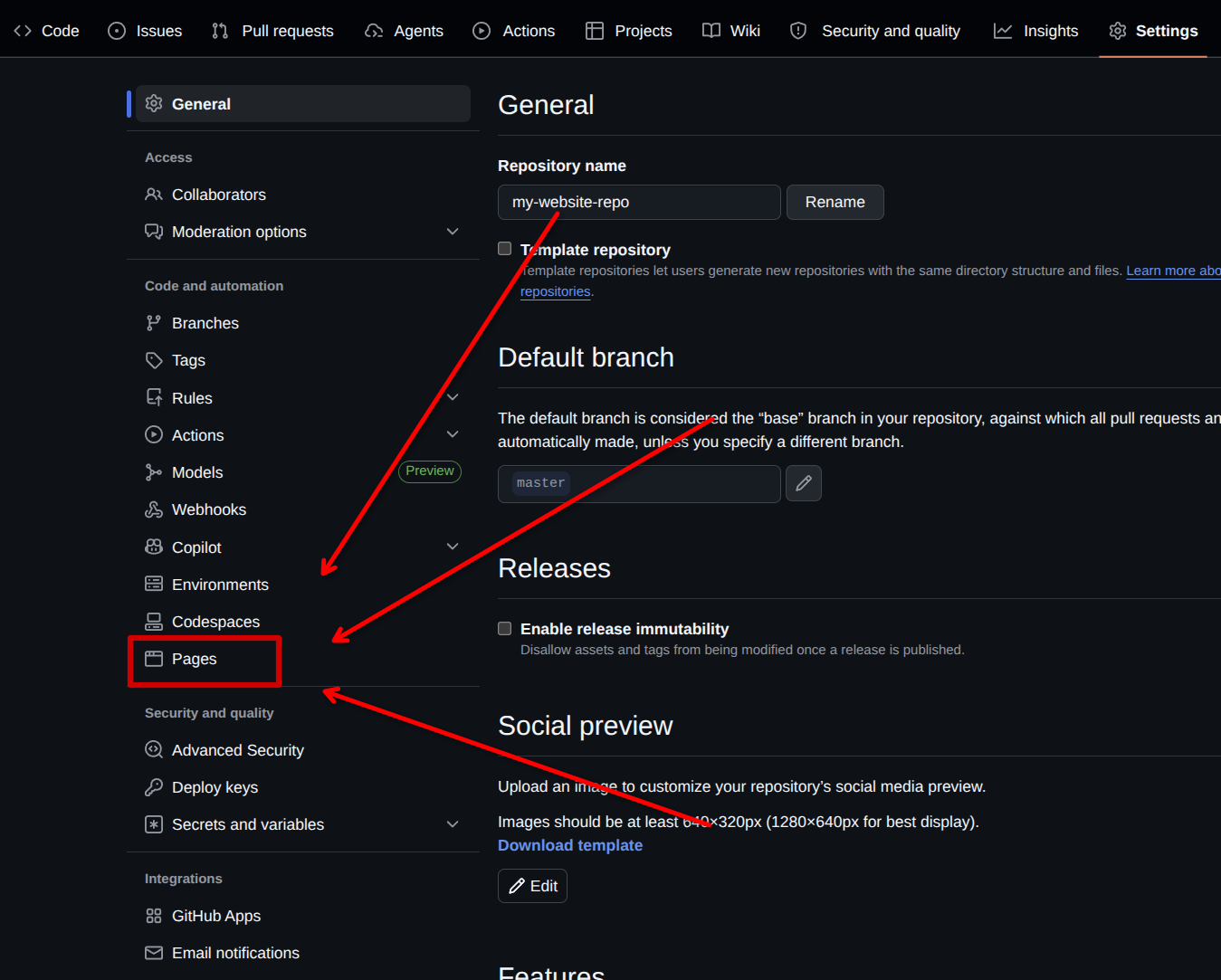
Task: Click the Rules icon in sidebar
Action: [154, 397]
